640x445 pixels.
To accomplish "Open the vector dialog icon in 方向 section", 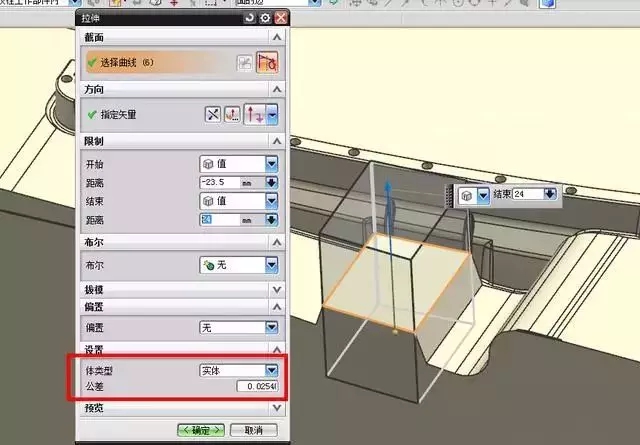I will pyautogui.click(x=233, y=115).
